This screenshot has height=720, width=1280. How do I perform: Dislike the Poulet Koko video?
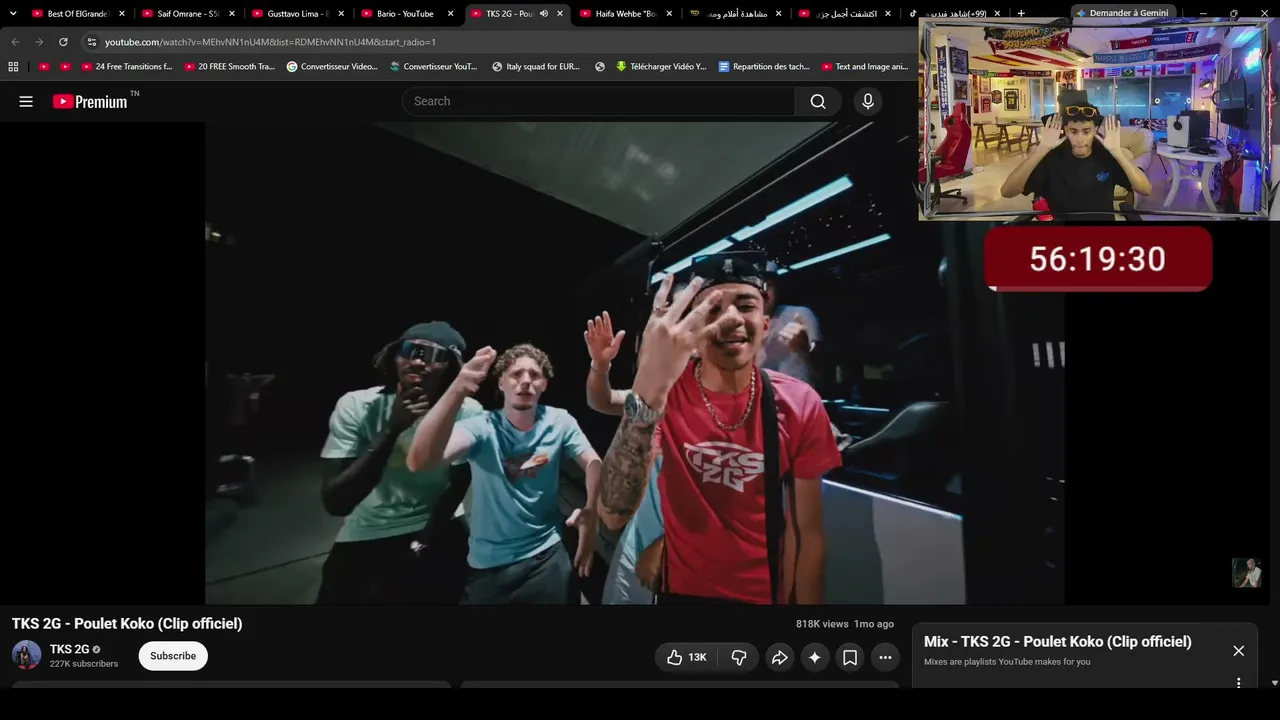coord(739,657)
